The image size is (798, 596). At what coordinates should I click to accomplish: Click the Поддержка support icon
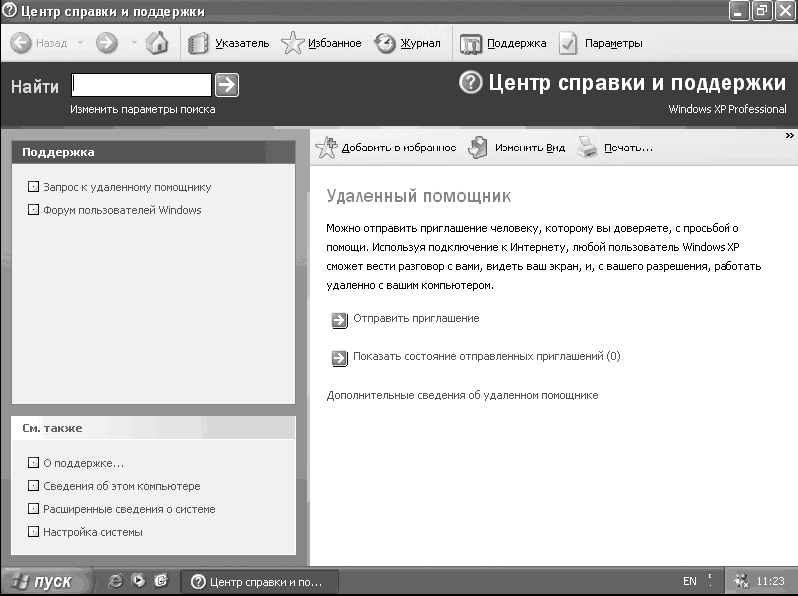click(471, 44)
